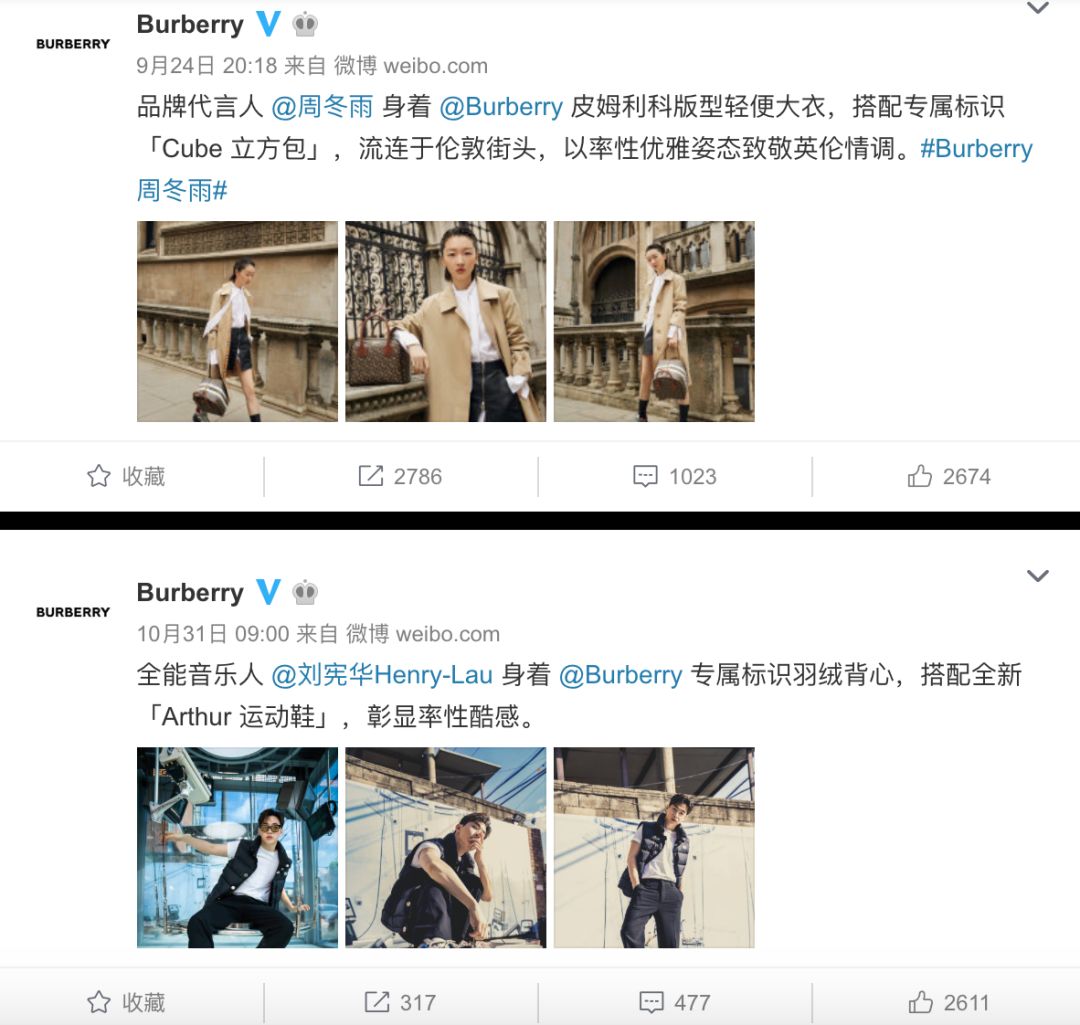Viewport: 1080px width, 1025px height.
Task: Click the crown membership icon on second post
Action: (x=305, y=592)
